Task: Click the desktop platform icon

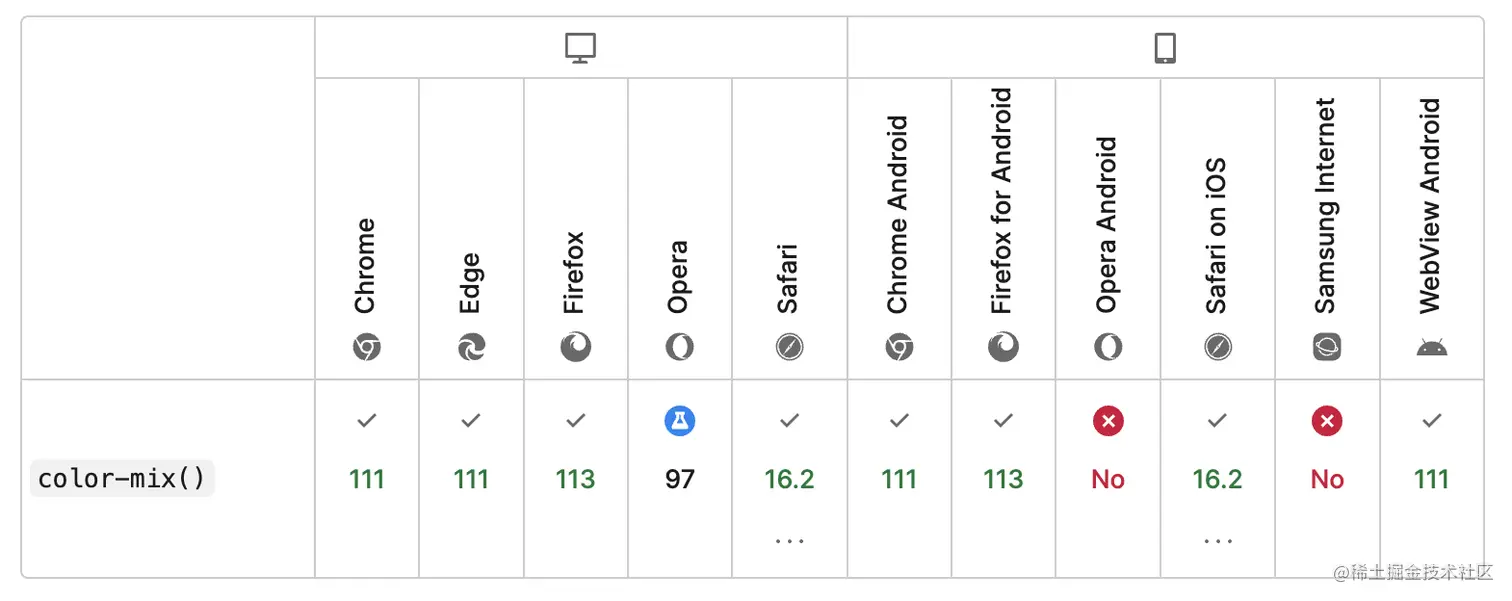Action: pyautogui.click(x=580, y=47)
